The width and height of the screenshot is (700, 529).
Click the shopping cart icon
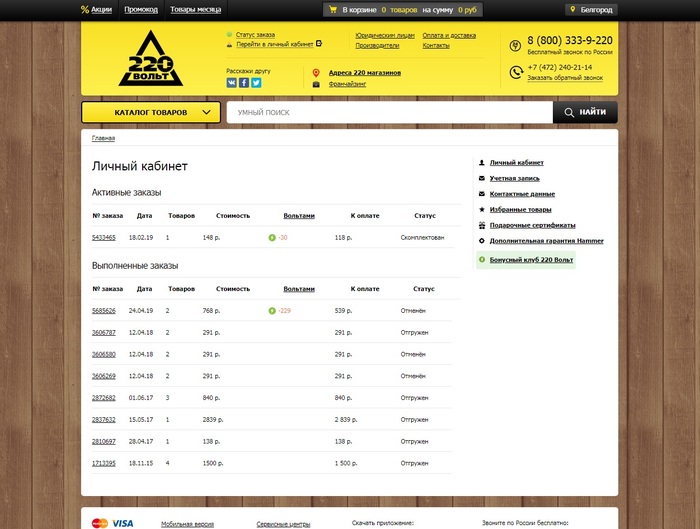point(333,10)
